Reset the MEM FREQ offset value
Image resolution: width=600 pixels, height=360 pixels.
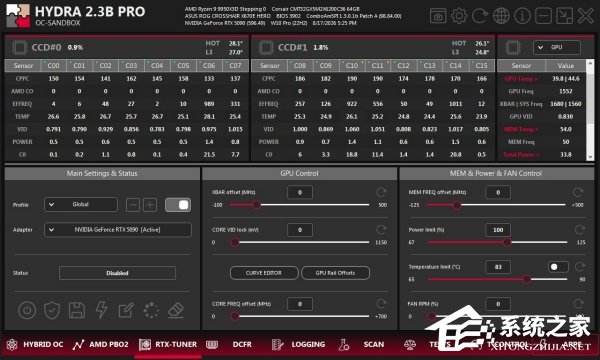(578, 192)
